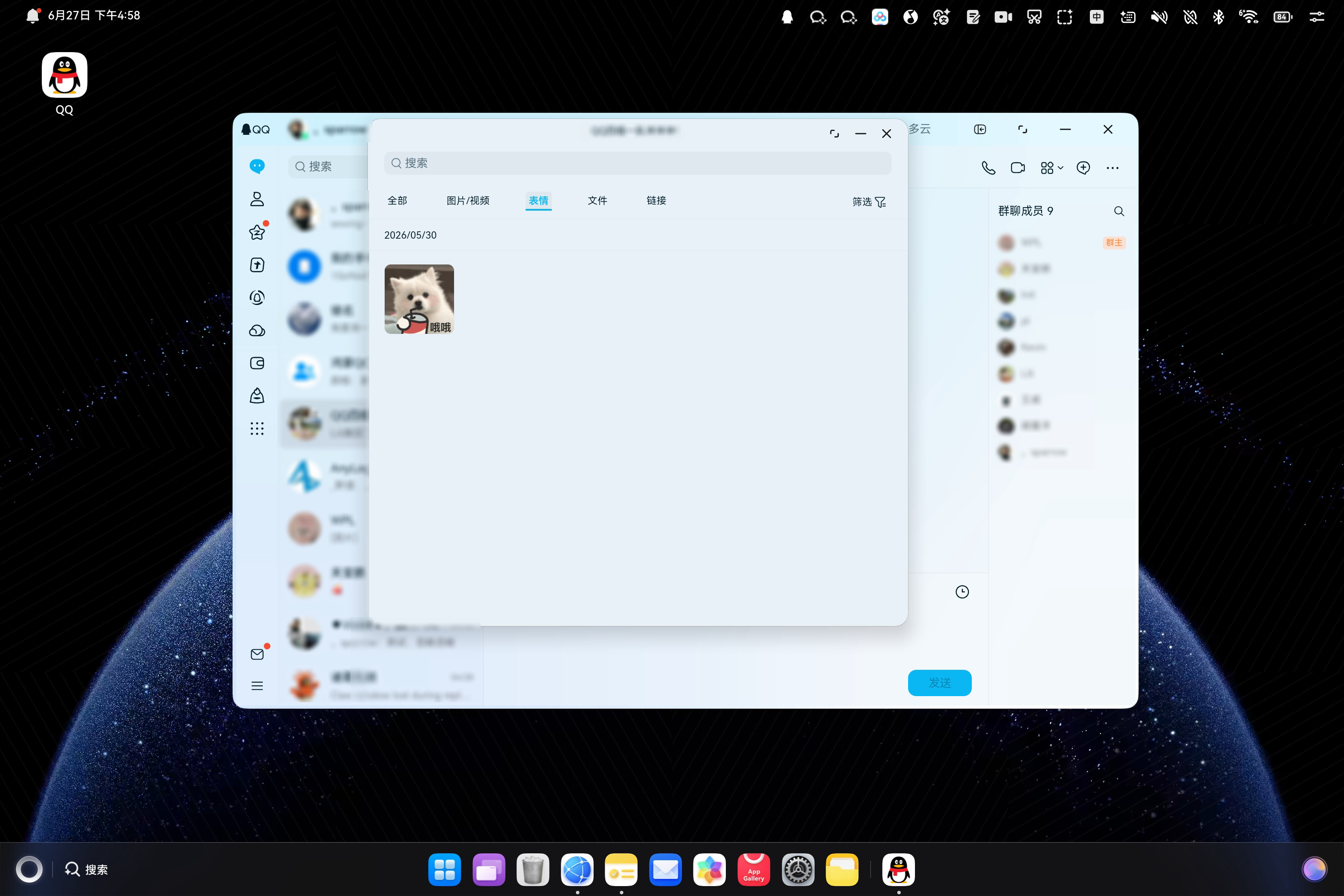Open the filter (筛选) option in history
1344x896 pixels.
pyautogui.click(x=868, y=202)
